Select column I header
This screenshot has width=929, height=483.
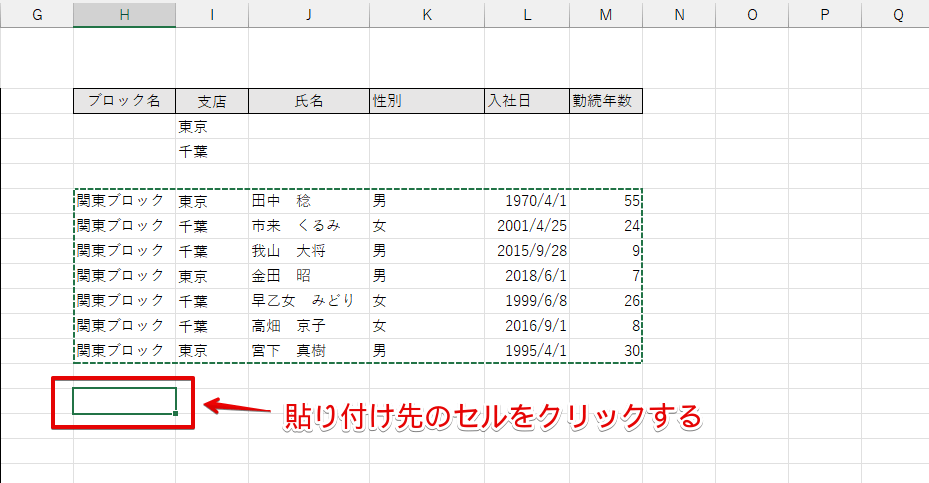(211, 14)
